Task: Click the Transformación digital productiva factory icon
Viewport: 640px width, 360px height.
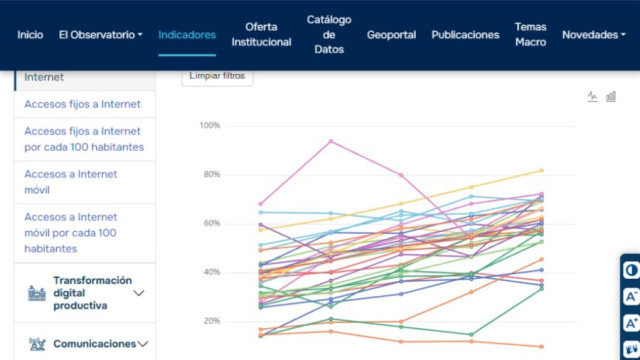Action: pyautogui.click(x=37, y=293)
